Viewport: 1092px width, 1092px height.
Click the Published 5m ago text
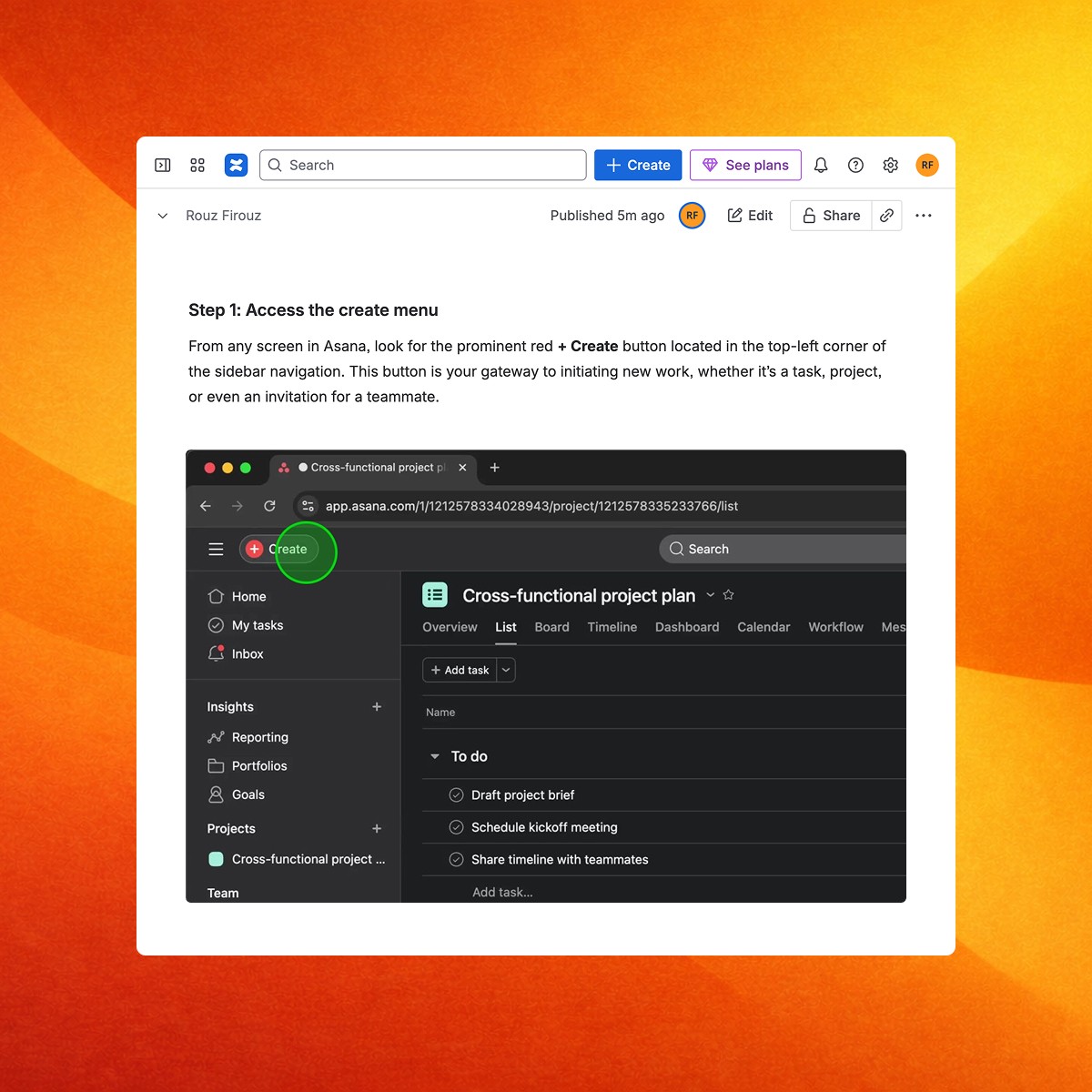click(x=607, y=216)
